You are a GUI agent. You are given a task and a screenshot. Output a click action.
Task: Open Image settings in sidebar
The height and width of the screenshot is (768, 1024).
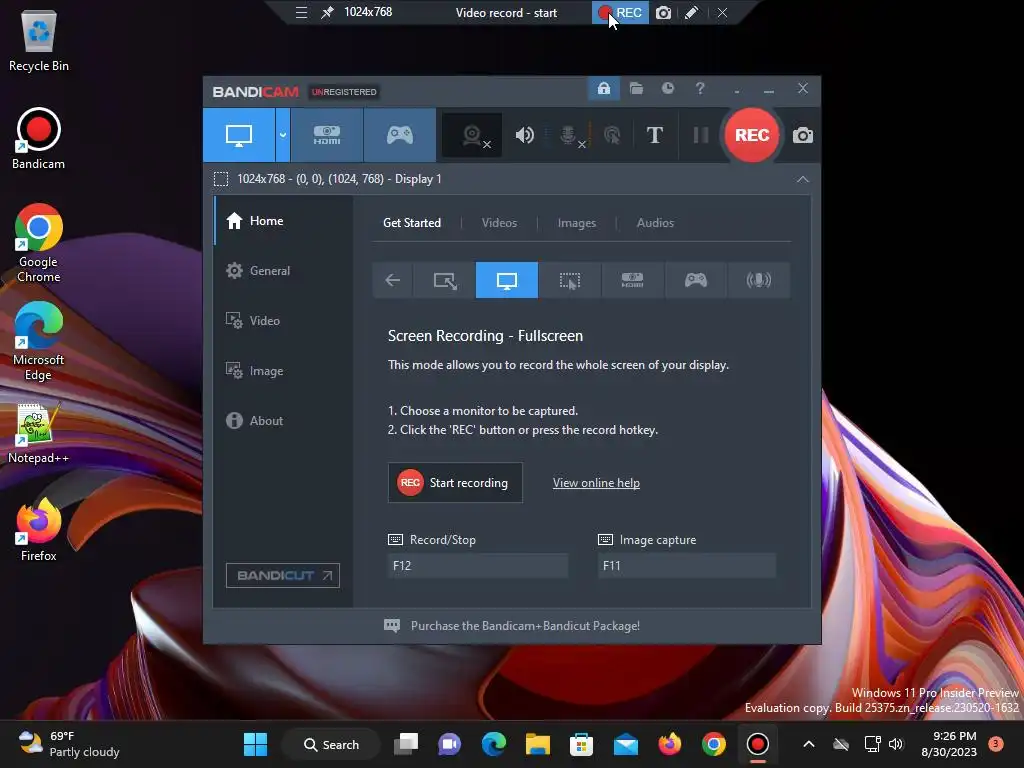point(282,370)
